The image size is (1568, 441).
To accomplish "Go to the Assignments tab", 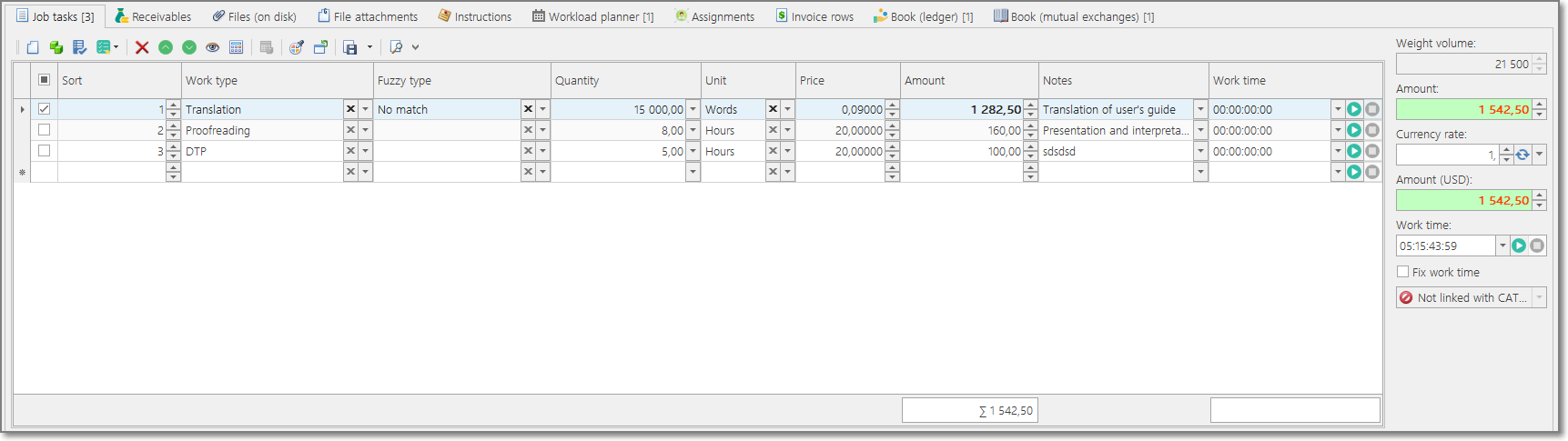I will click(x=714, y=16).
